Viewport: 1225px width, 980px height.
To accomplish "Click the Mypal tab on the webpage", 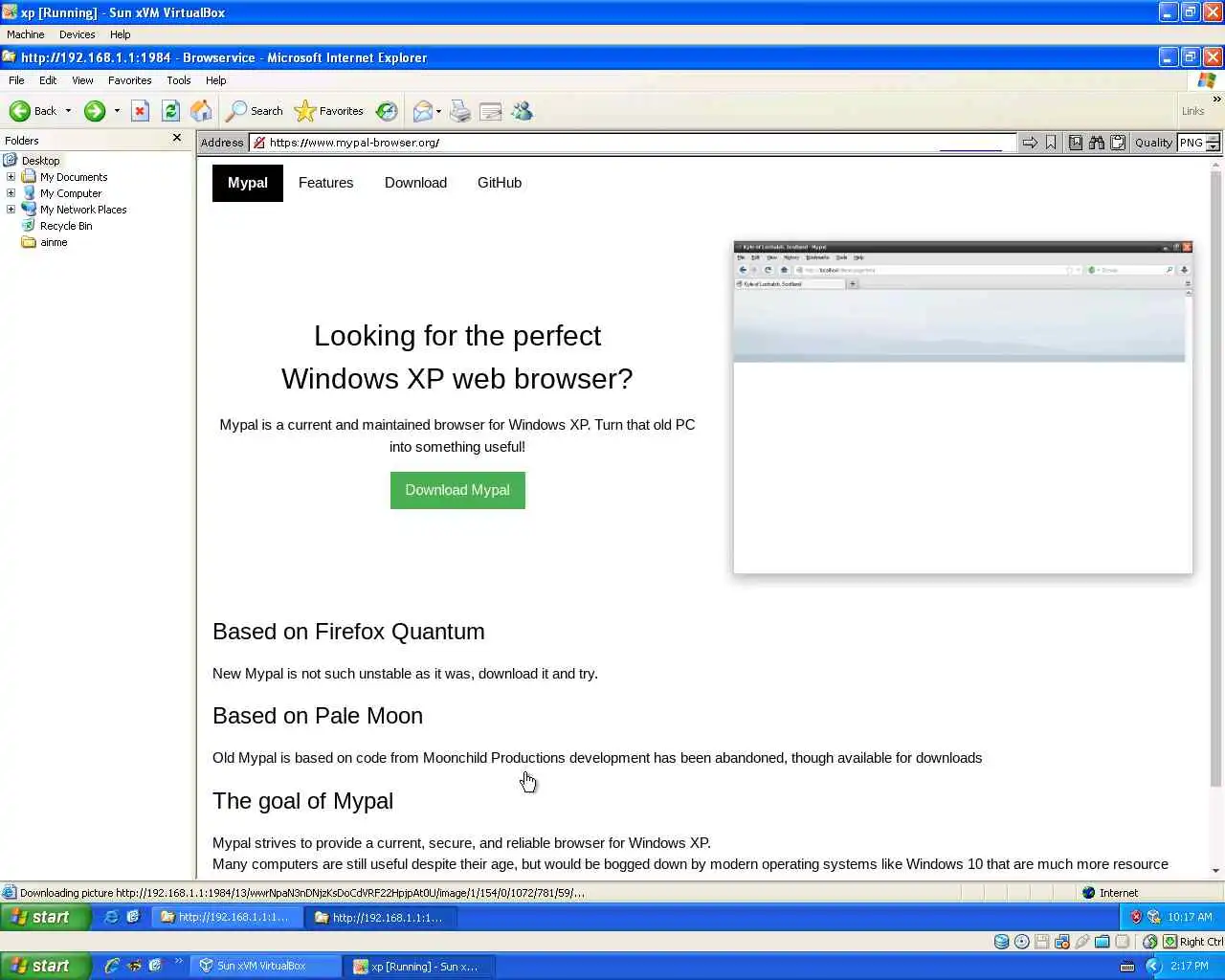I will [x=248, y=183].
